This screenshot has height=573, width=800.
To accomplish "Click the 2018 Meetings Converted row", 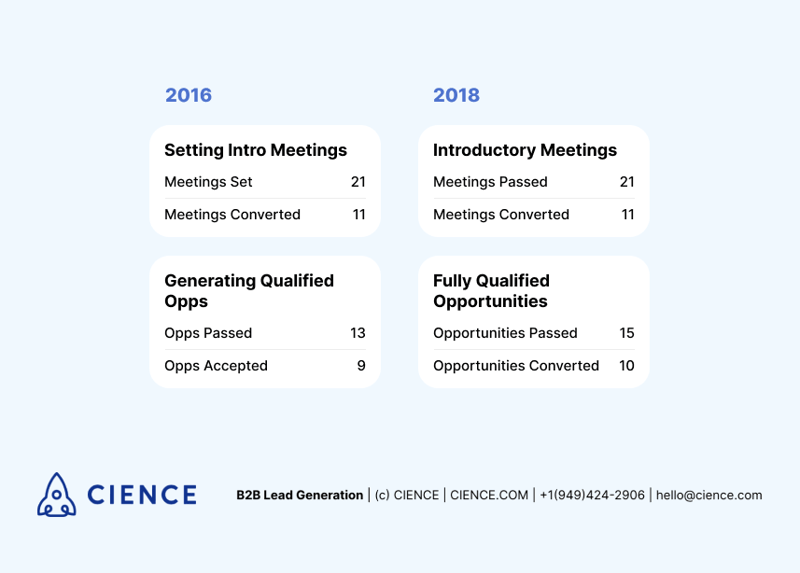I will (x=534, y=214).
